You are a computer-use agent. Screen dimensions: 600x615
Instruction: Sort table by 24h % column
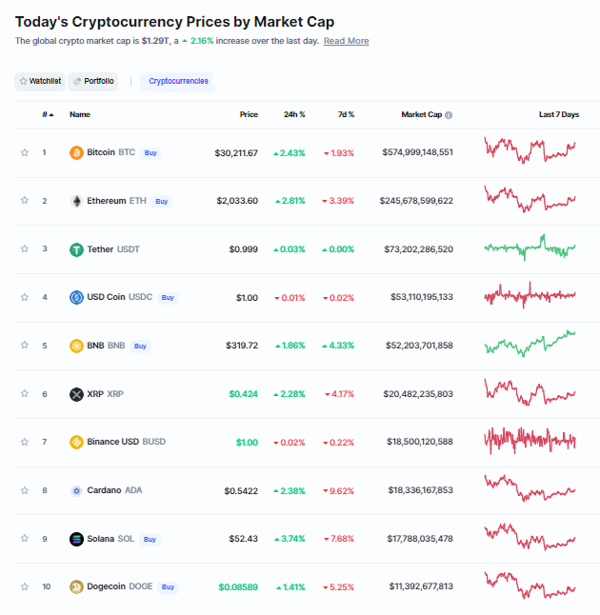pos(294,115)
